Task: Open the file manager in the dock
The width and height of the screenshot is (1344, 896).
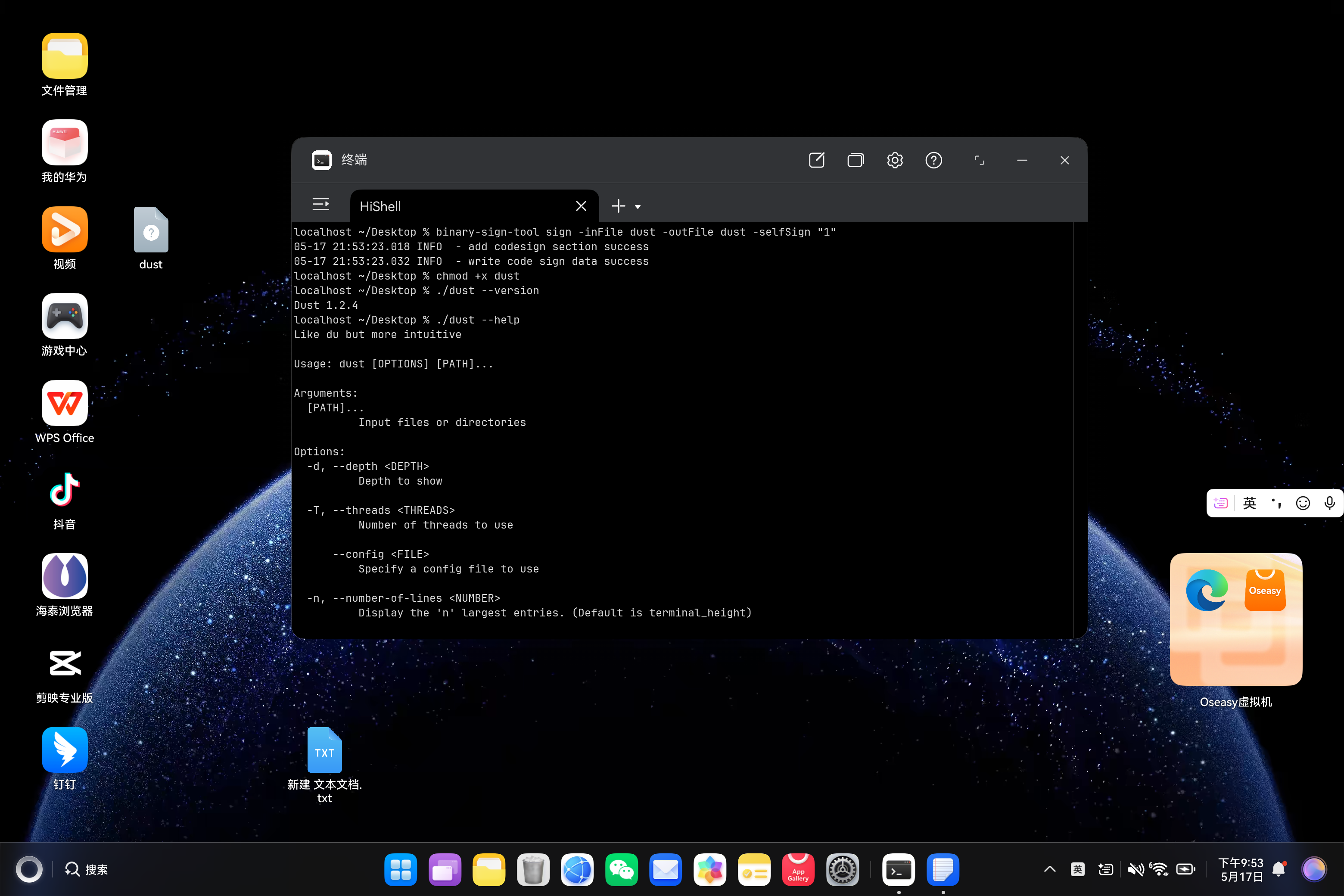Action: 488,870
